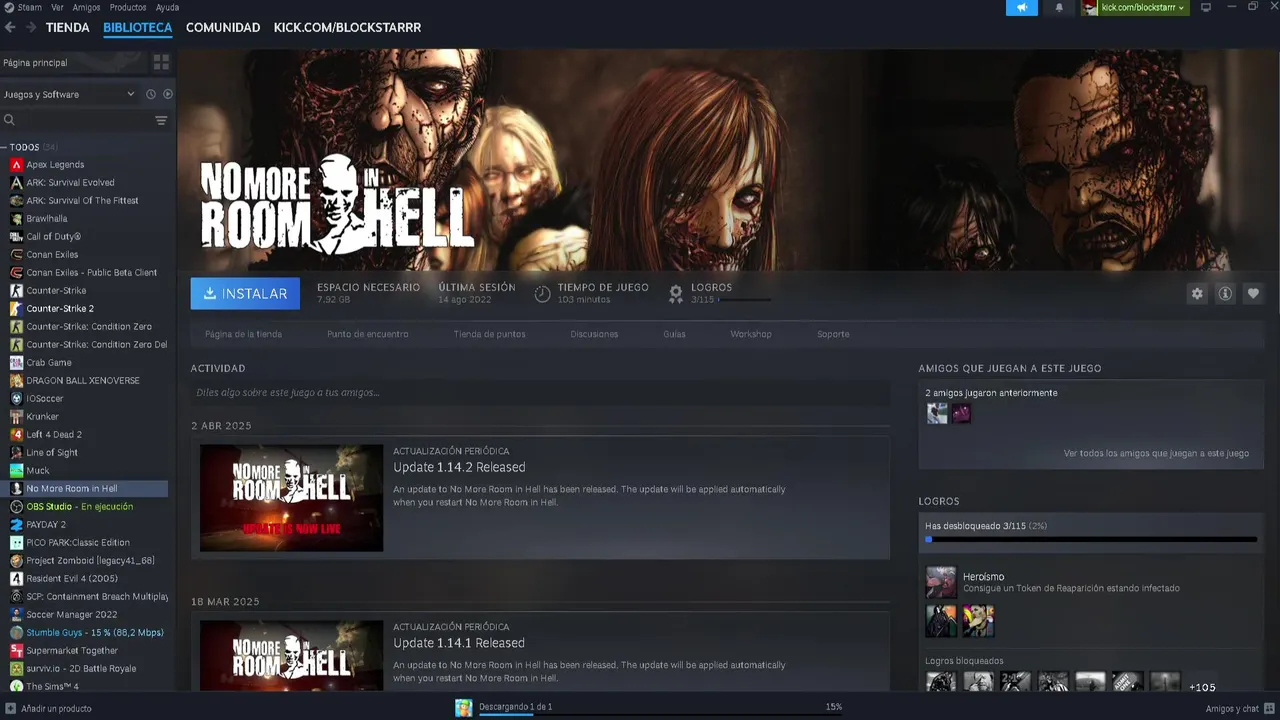Viewport: 1280px width, 720px height.
Task: Open Steam big picture monitor icon
Action: pos(1206,8)
